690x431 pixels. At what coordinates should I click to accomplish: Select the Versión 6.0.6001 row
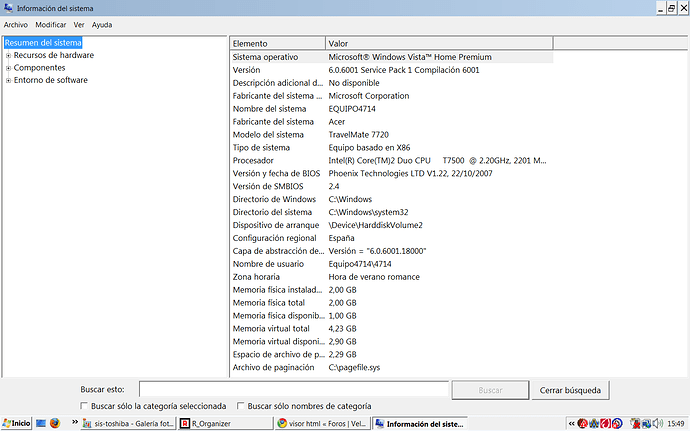pyautogui.click(x=392, y=70)
